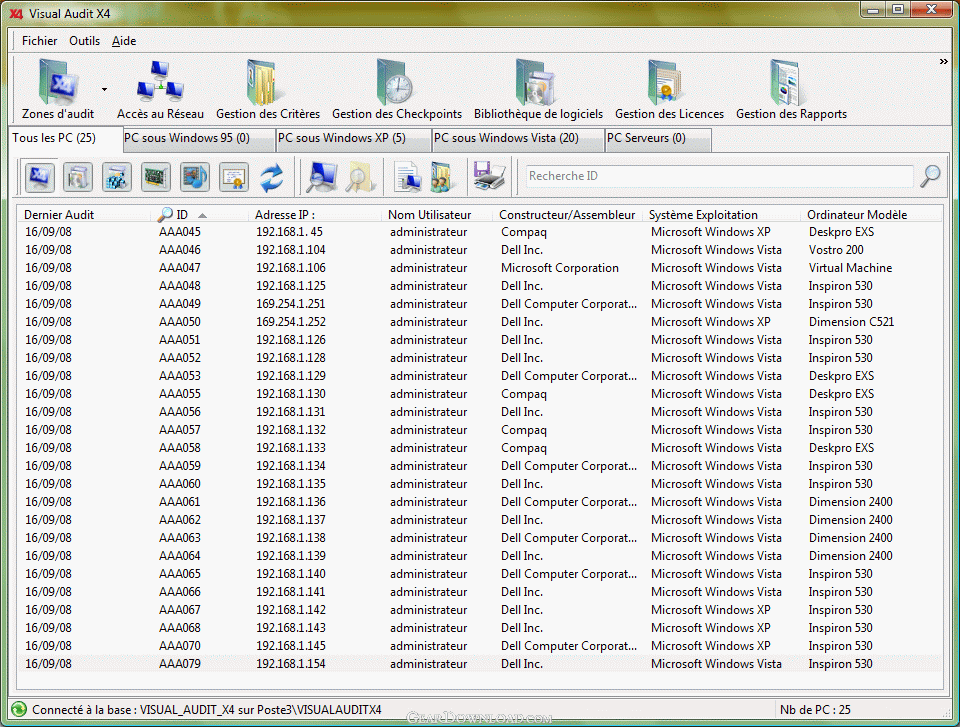
Task: Open the Zones d'audit toolbar button
Action: [58, 89]
